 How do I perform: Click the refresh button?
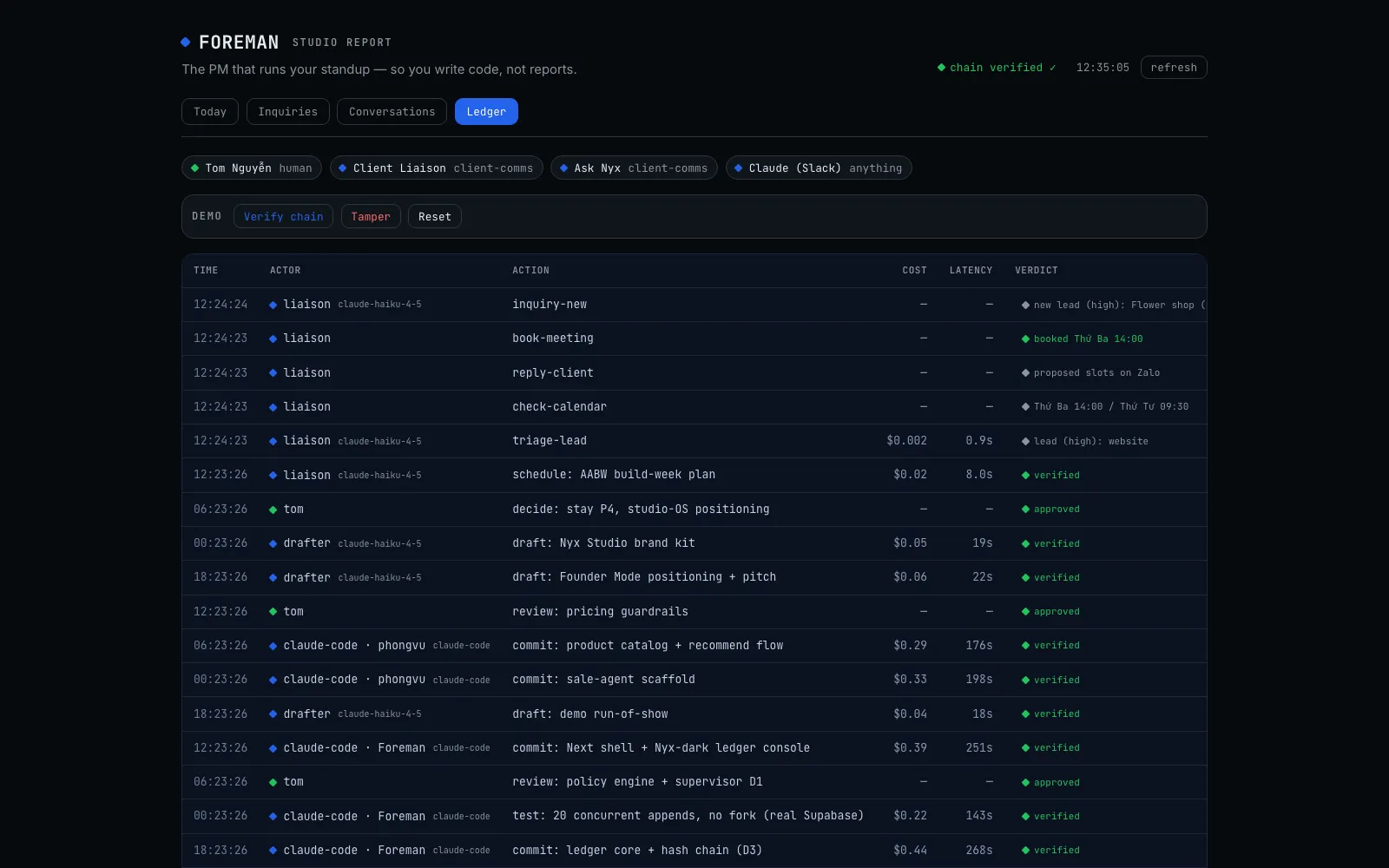coord(1174,68)
